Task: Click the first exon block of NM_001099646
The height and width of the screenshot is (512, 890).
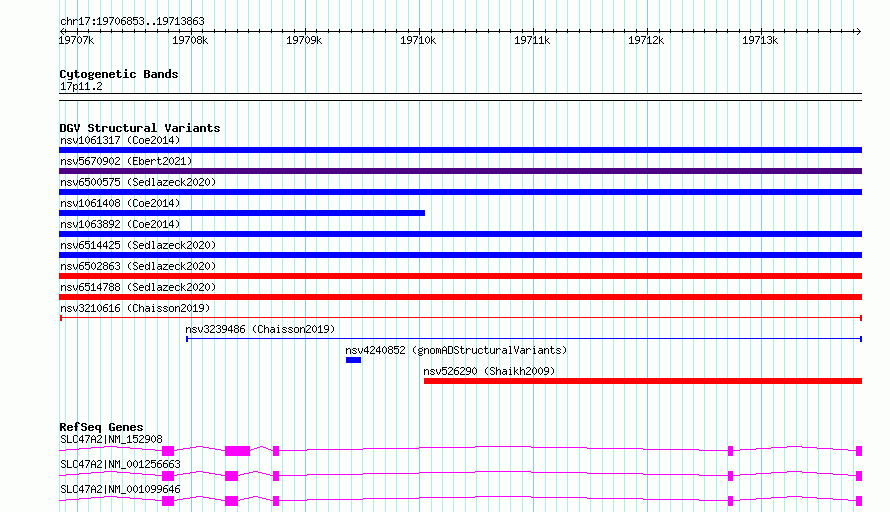Action: coord(168,501)
